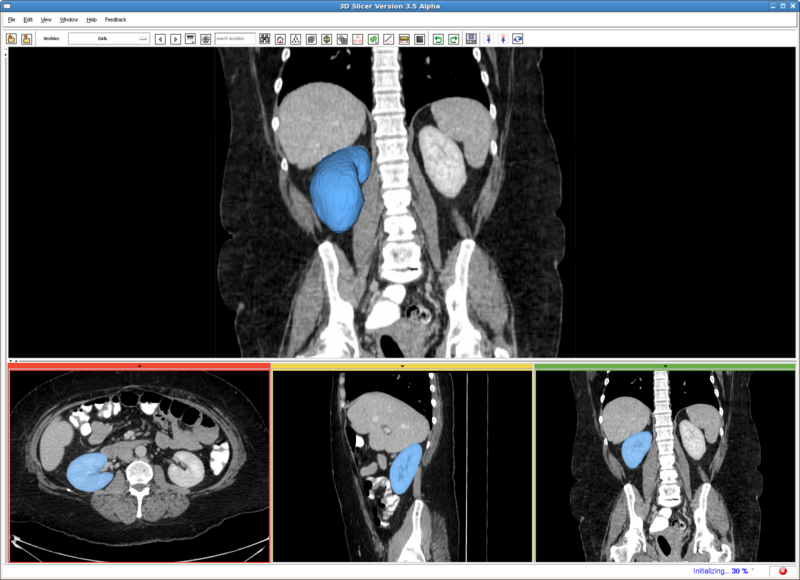The image size is (800, 580).
Task: Select the Measurements ruler icon
Action: [x=404, y=38]
